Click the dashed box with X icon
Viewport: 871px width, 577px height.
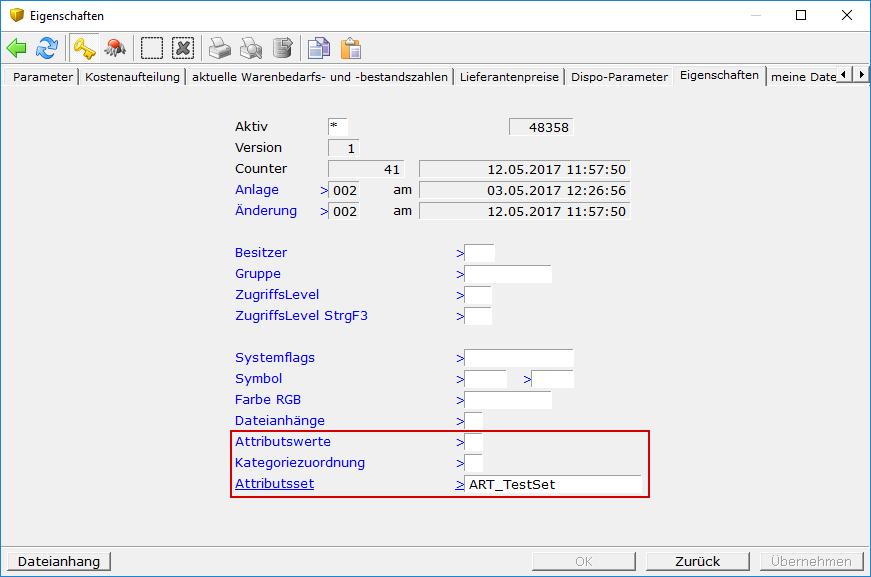(x=182, y=48)
